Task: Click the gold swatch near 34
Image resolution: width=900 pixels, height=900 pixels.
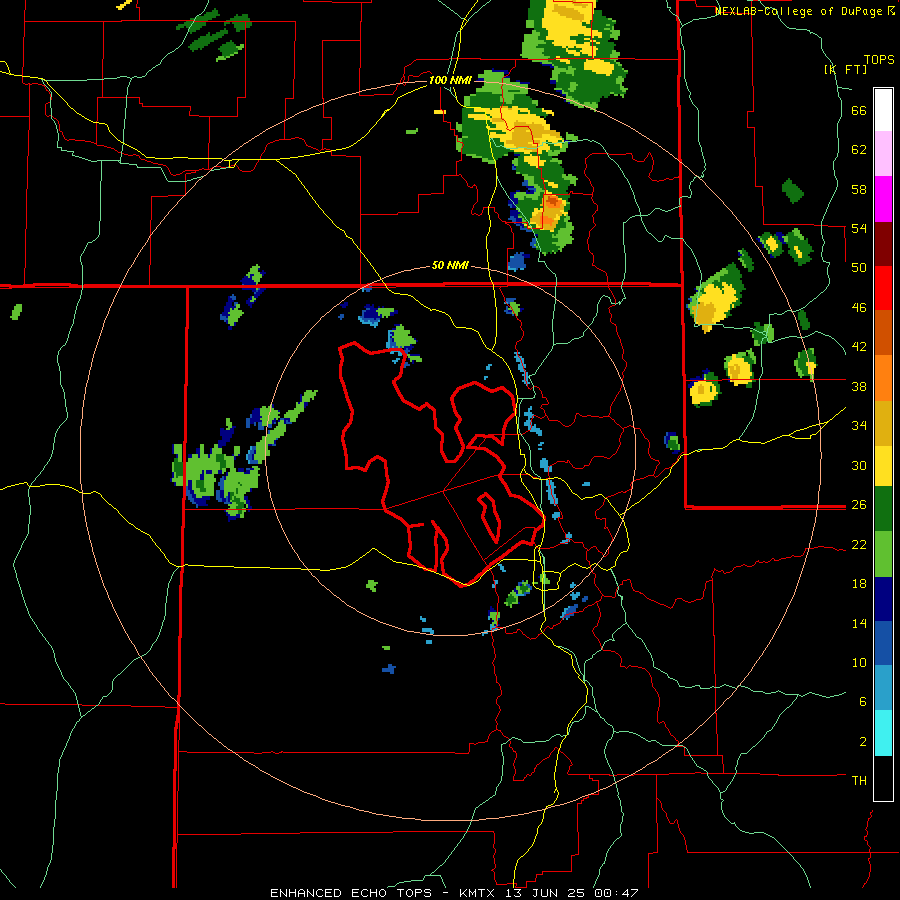Action: click(883, 422)
